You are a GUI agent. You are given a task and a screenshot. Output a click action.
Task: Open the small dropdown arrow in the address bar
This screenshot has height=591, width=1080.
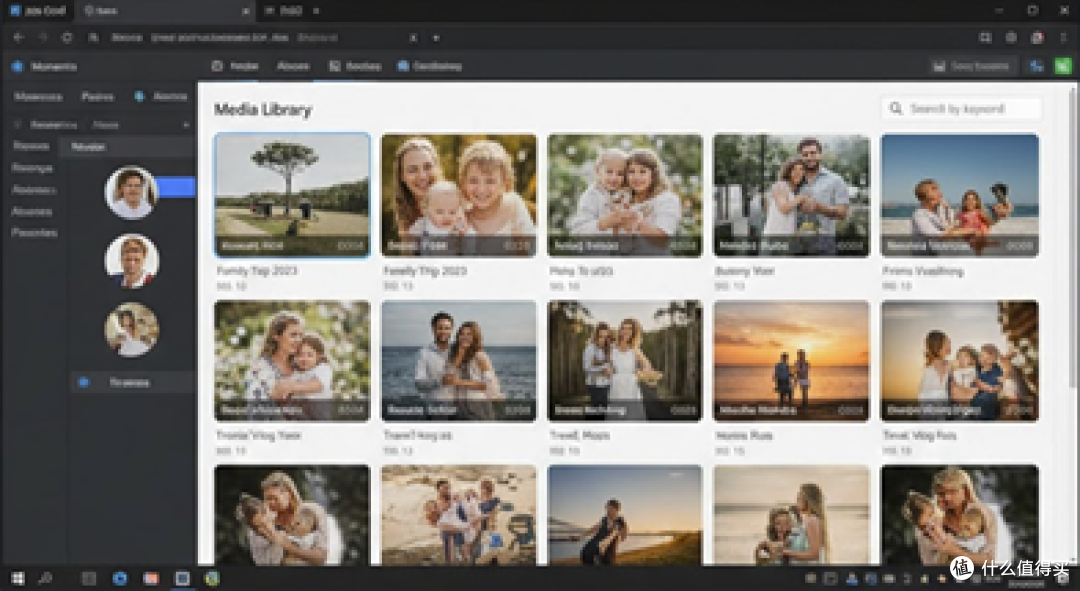[x=436, y=38]
